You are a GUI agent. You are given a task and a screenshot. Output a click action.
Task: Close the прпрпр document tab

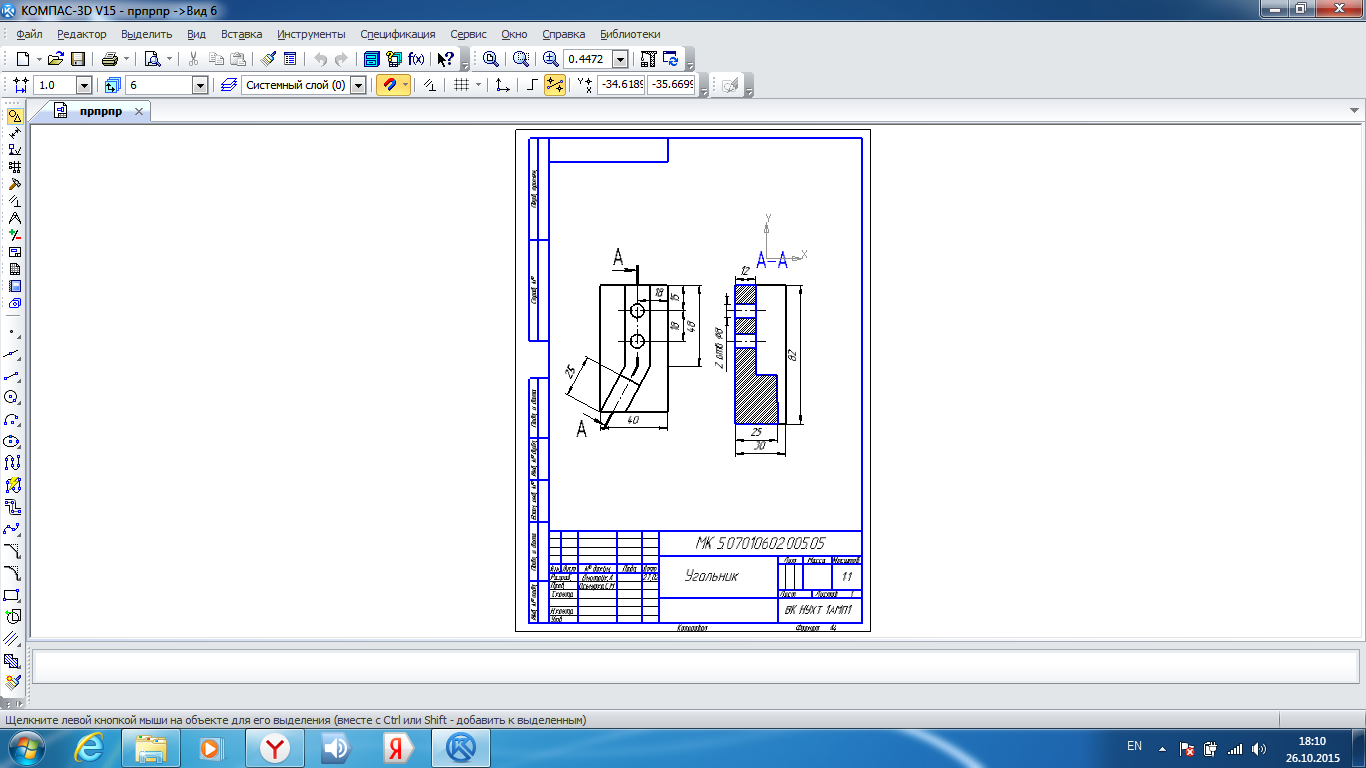coord(139,111)
